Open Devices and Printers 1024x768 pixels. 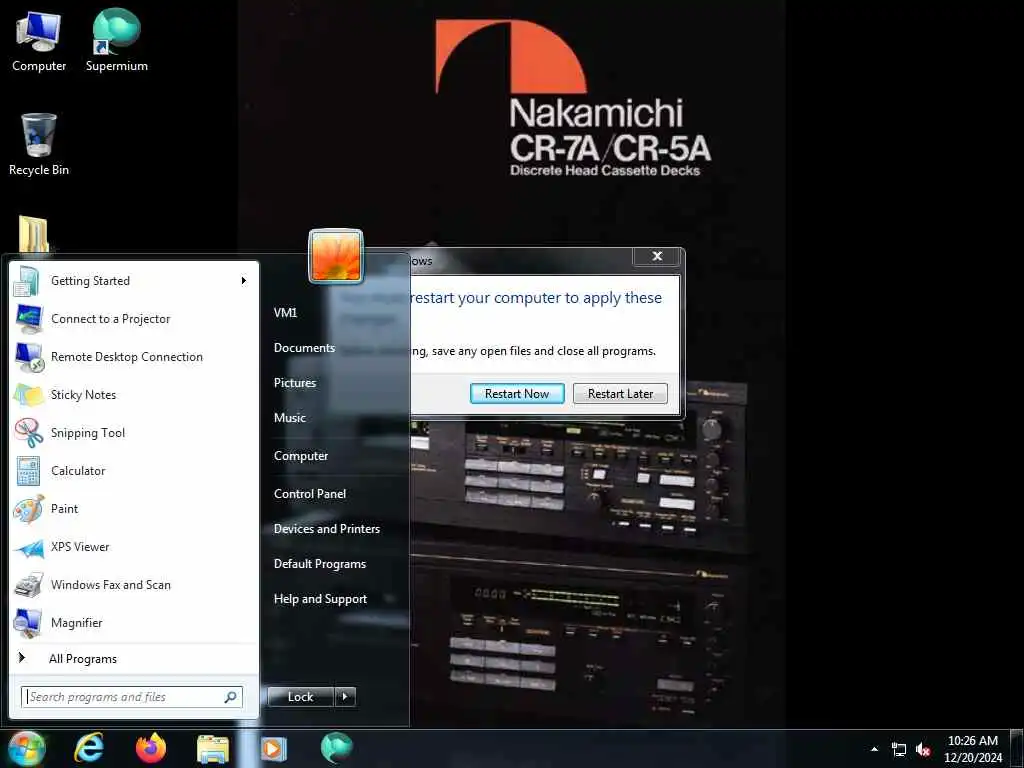coord(327,528)
